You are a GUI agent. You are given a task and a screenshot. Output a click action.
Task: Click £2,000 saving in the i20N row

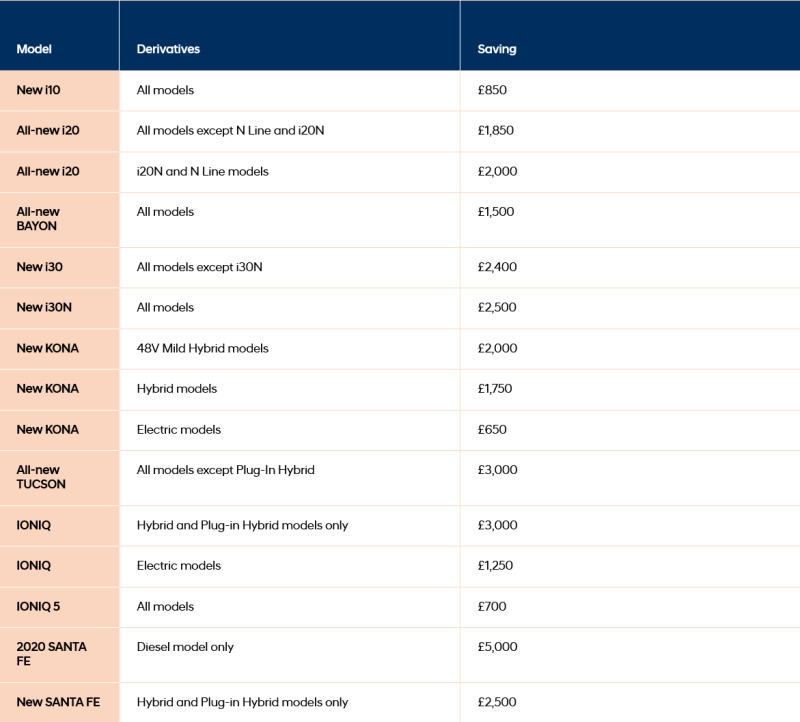point(497,171)
